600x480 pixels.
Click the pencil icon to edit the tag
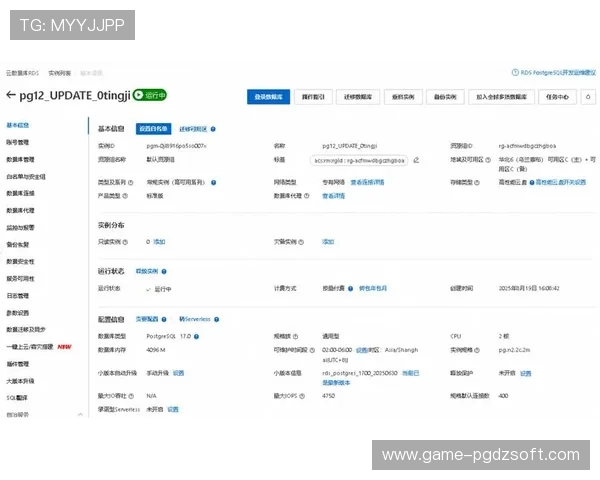click(416, 160)
